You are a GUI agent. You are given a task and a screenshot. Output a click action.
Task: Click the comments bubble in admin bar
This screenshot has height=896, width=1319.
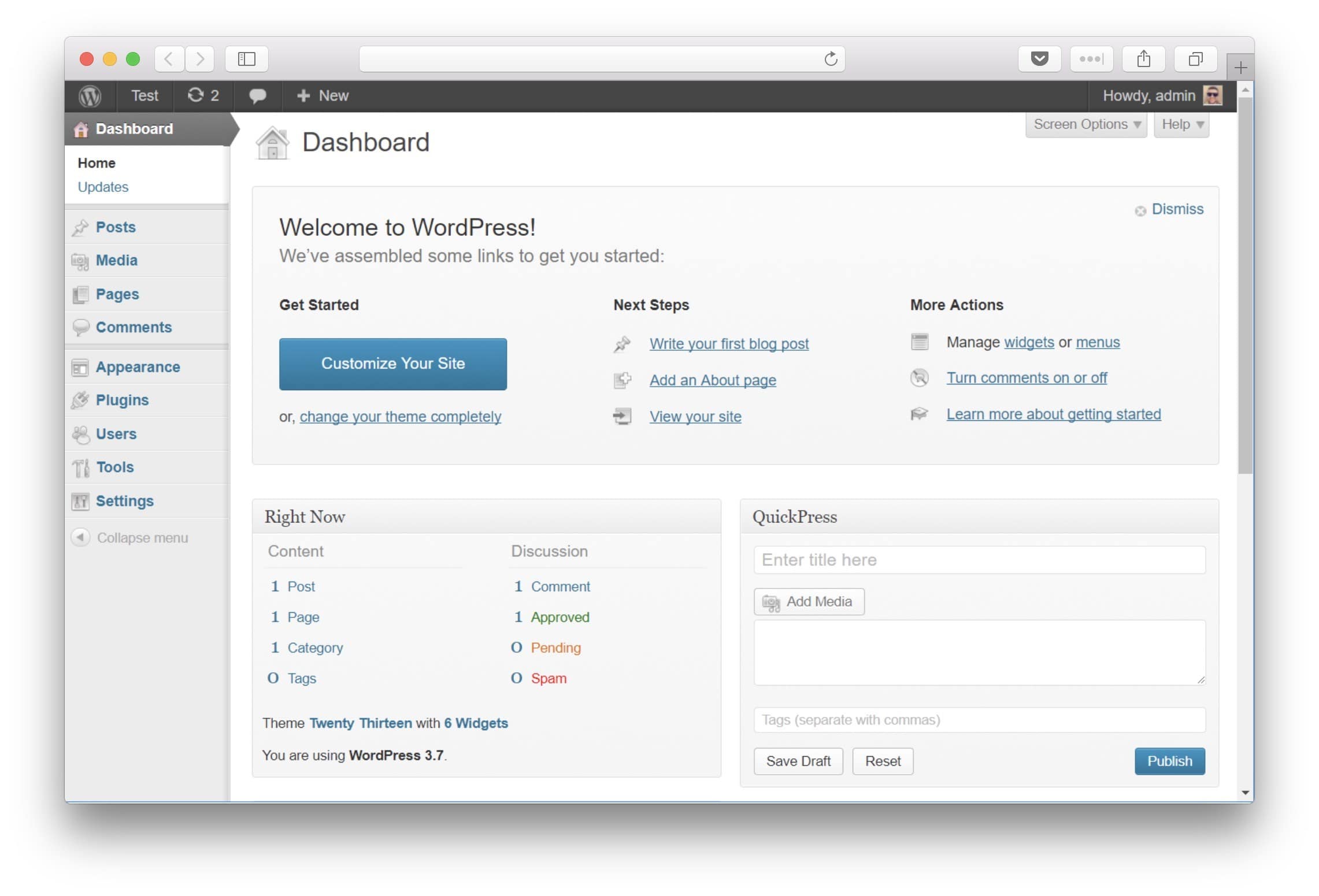pyautogui.click(x=257, y=96)
